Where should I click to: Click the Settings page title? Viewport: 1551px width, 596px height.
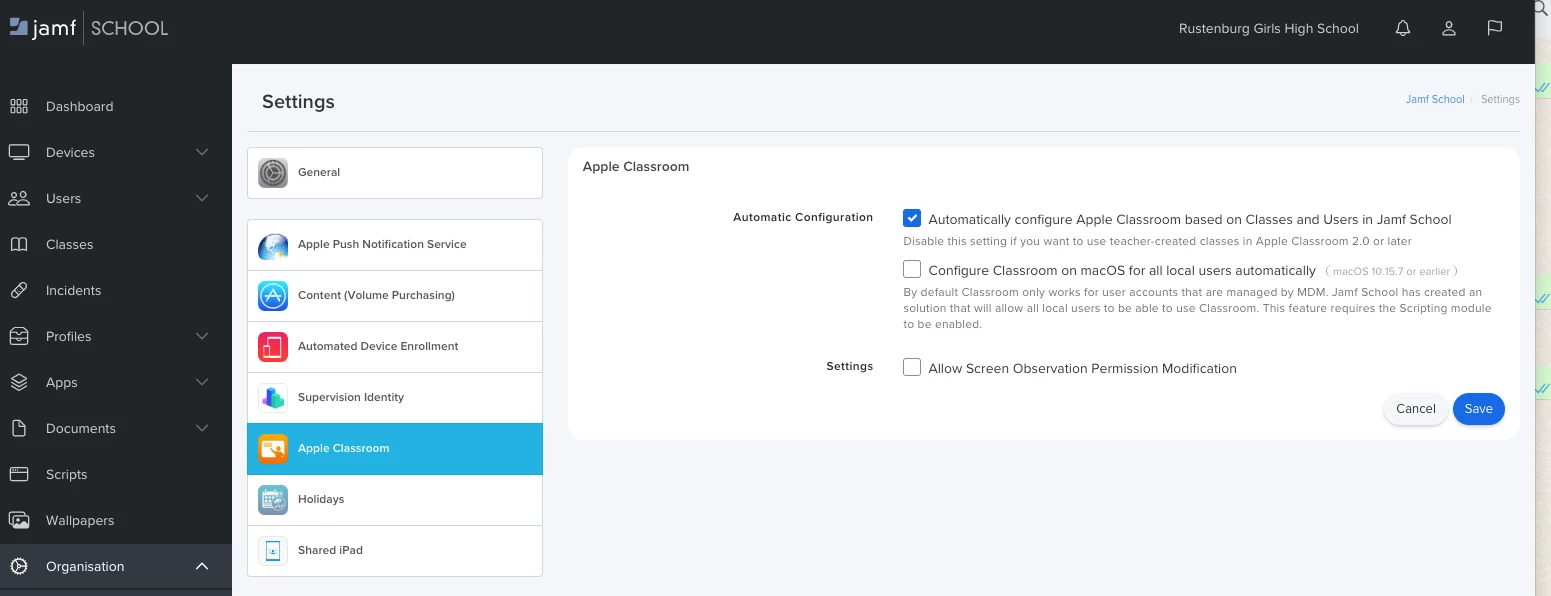[298, 102]
